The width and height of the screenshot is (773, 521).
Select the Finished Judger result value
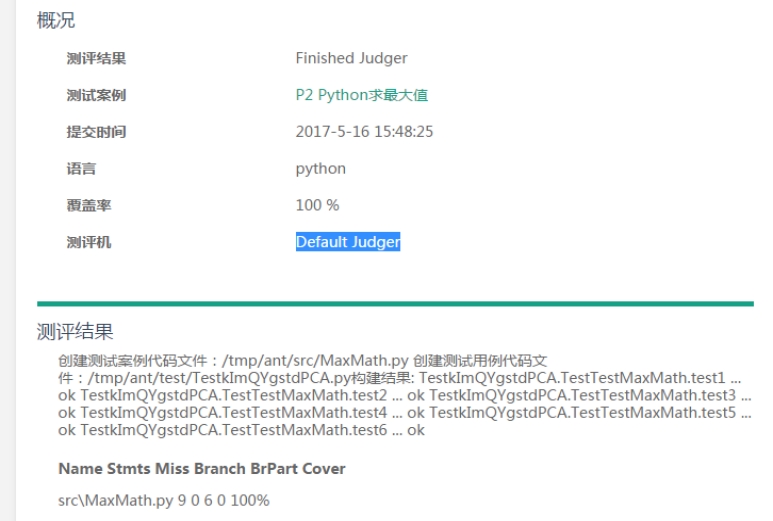coord(351,58)
